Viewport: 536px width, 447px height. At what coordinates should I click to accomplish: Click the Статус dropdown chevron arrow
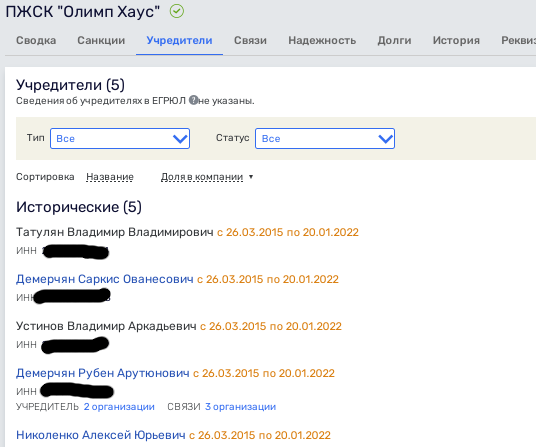click(x=385, y=139)
